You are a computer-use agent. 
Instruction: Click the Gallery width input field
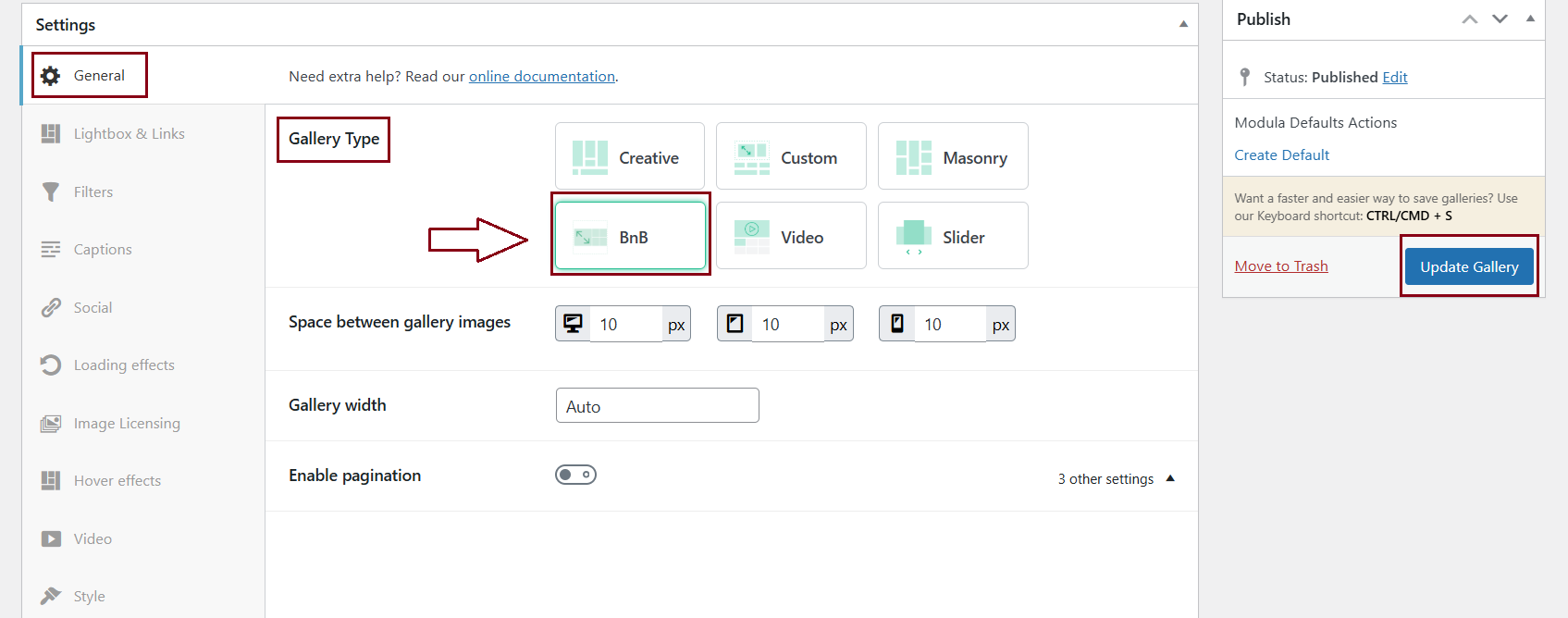[x=657, y=406]
